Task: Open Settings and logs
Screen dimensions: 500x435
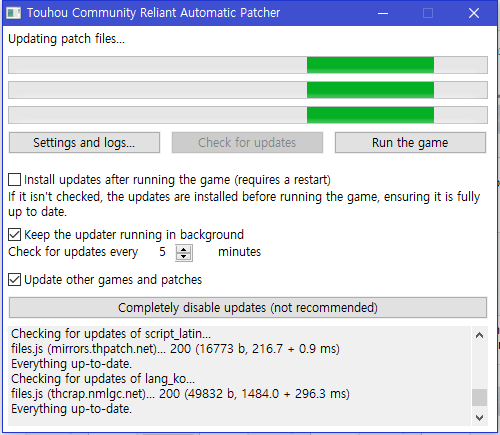Action: [84, 143]
